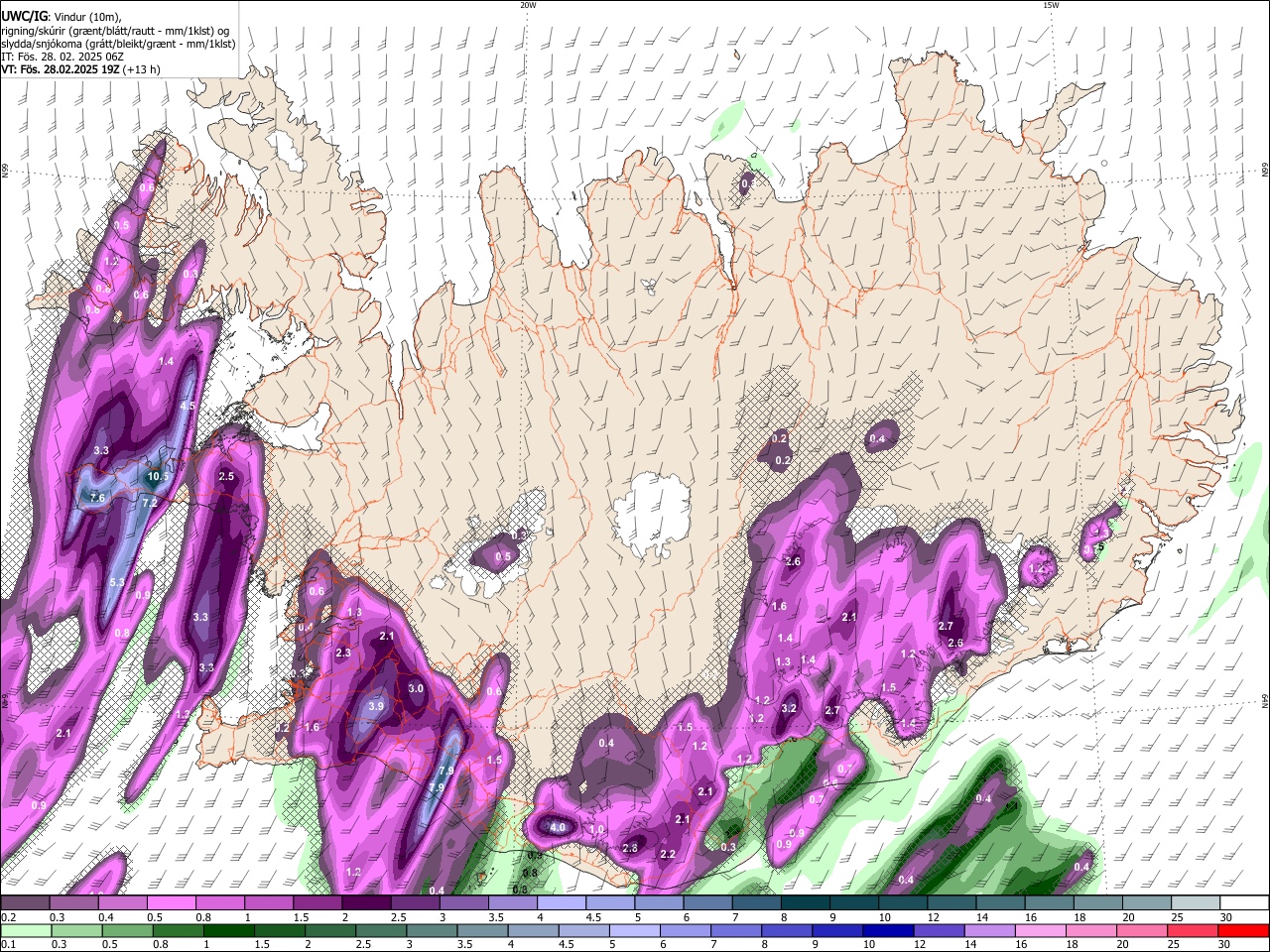Click the 7.2 value label on the map
Screen dimensions: 1270x952
[x=150, y=504]
